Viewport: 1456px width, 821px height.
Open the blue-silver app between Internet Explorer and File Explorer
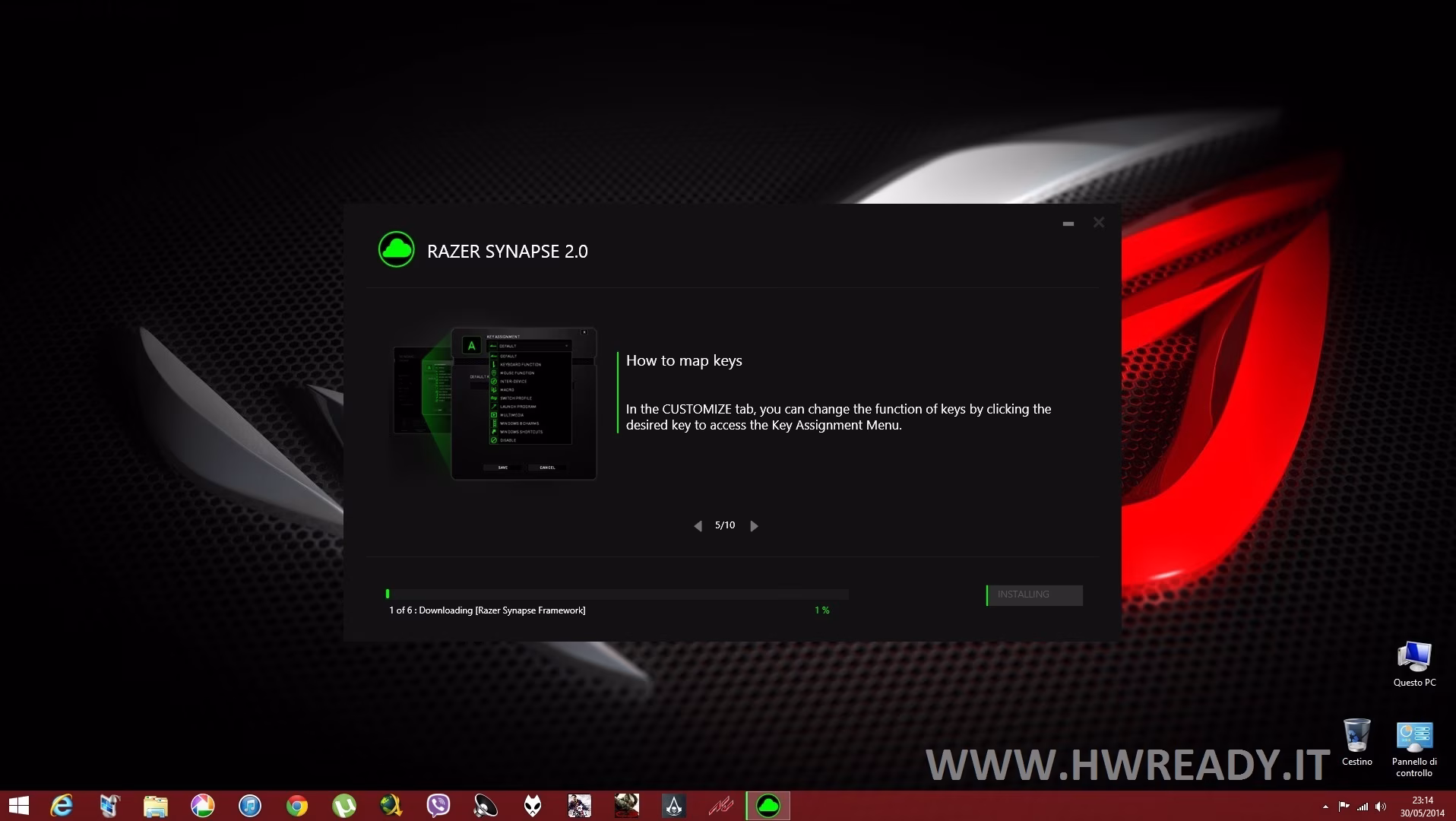click(x=109, y=806)
